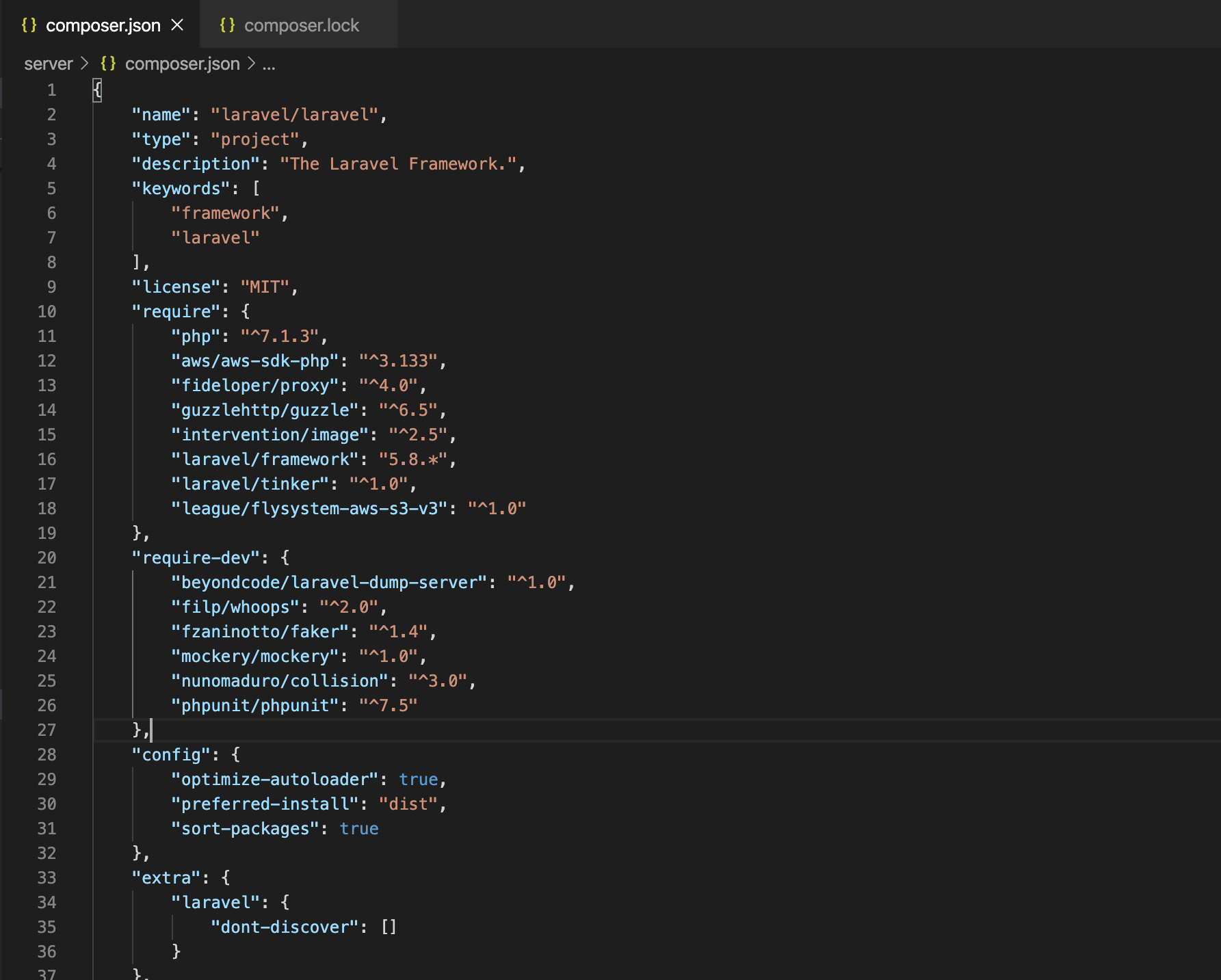Click the true value of sort-packages
The width and height of the screenshot is (1221, 980).
359,829
